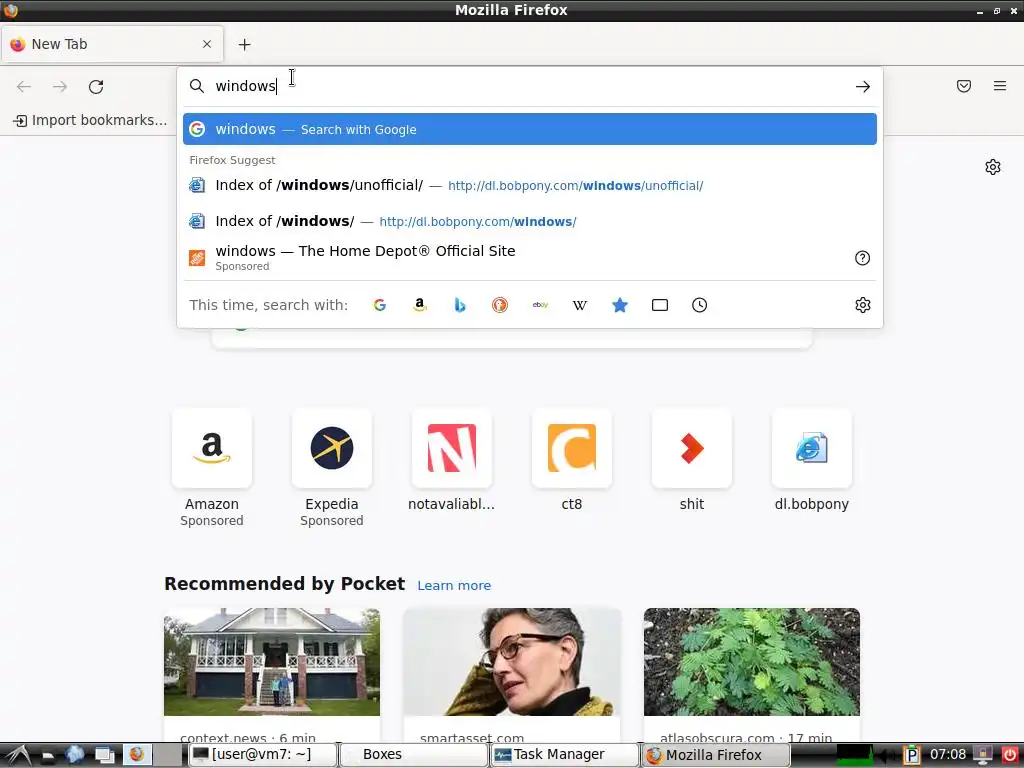Open help icon for sponsored suggestion
Image resolution: width=1024 pixels, height=768 pixels.
862,258
